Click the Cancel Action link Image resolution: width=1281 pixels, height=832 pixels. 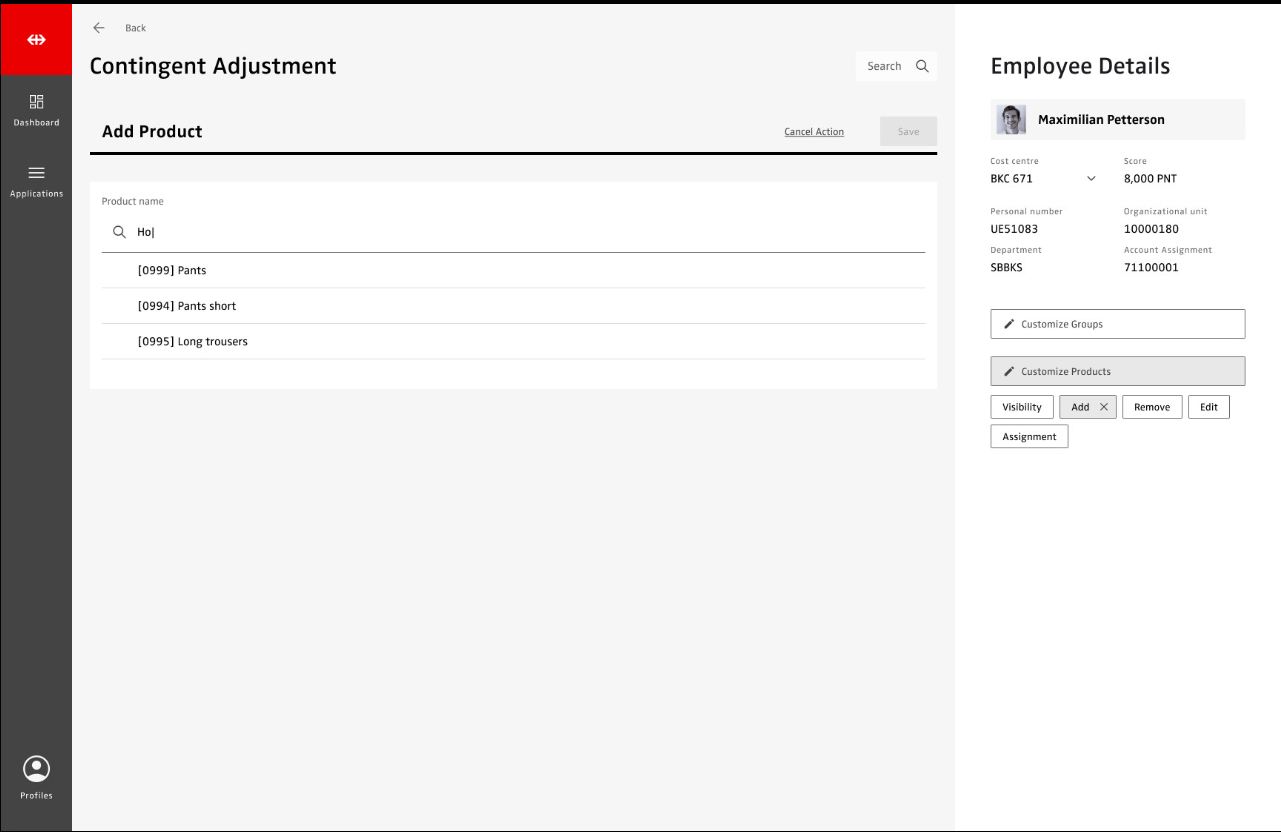pos(813,132)
